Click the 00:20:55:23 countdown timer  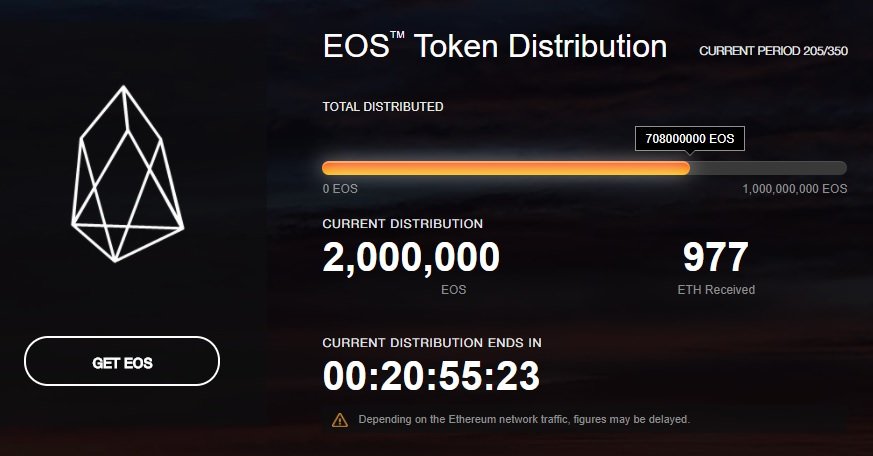(431, 376)
